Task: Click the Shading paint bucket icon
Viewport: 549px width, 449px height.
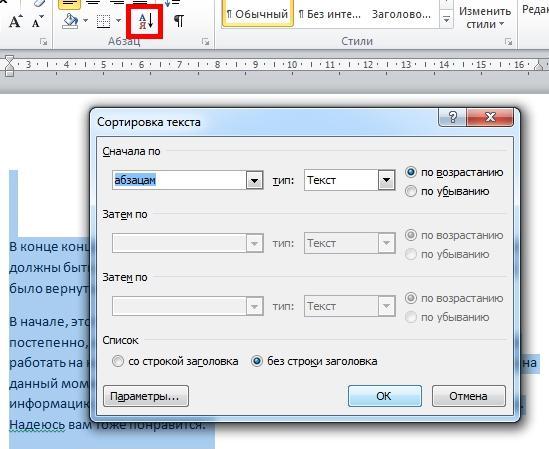Action: pos(71,21)
